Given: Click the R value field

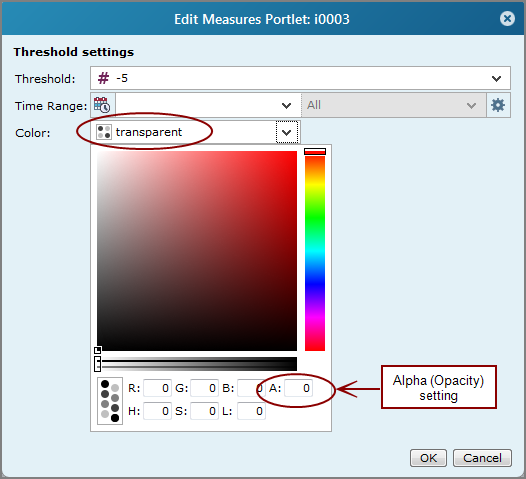Looking at the screenshot, I should click(157, 388).
